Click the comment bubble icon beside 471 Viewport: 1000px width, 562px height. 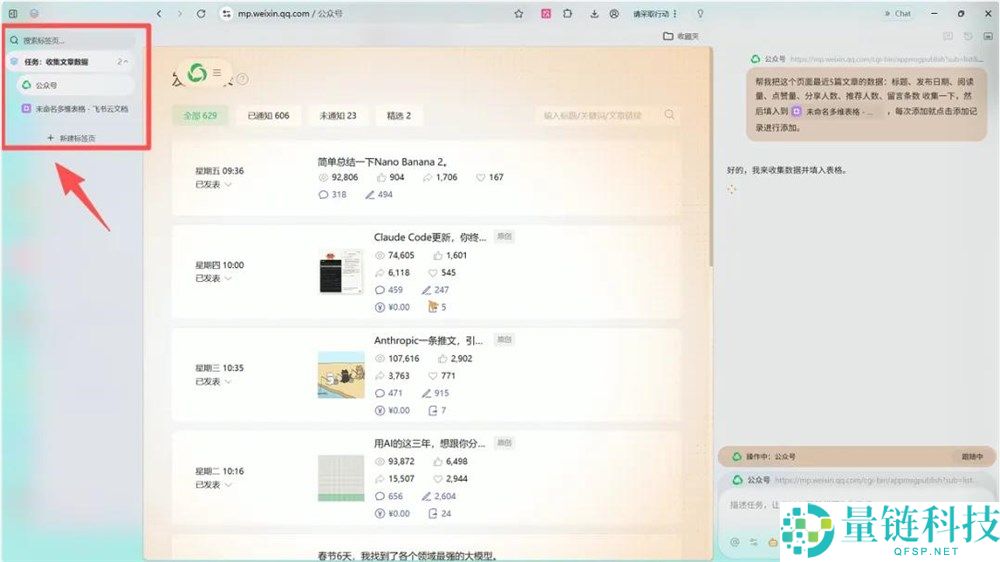tap(380, 393)
